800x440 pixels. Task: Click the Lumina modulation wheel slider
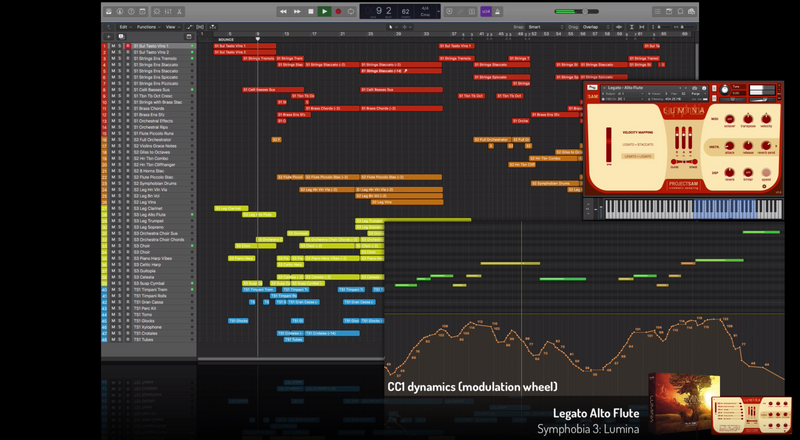(608, 145)
